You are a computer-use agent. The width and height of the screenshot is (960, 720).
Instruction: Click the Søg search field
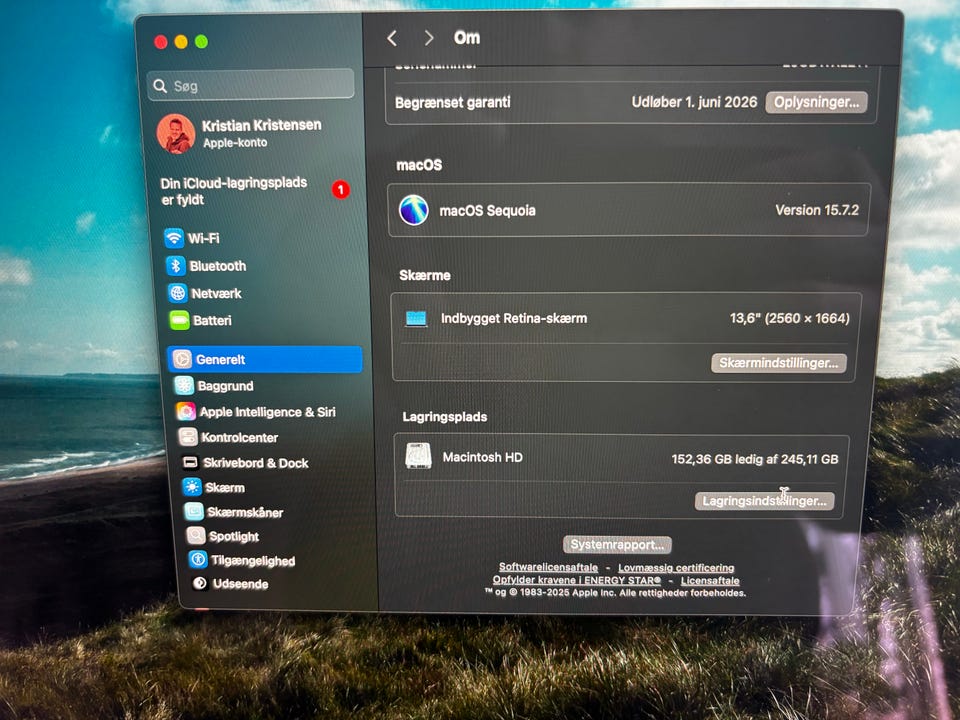250,85
